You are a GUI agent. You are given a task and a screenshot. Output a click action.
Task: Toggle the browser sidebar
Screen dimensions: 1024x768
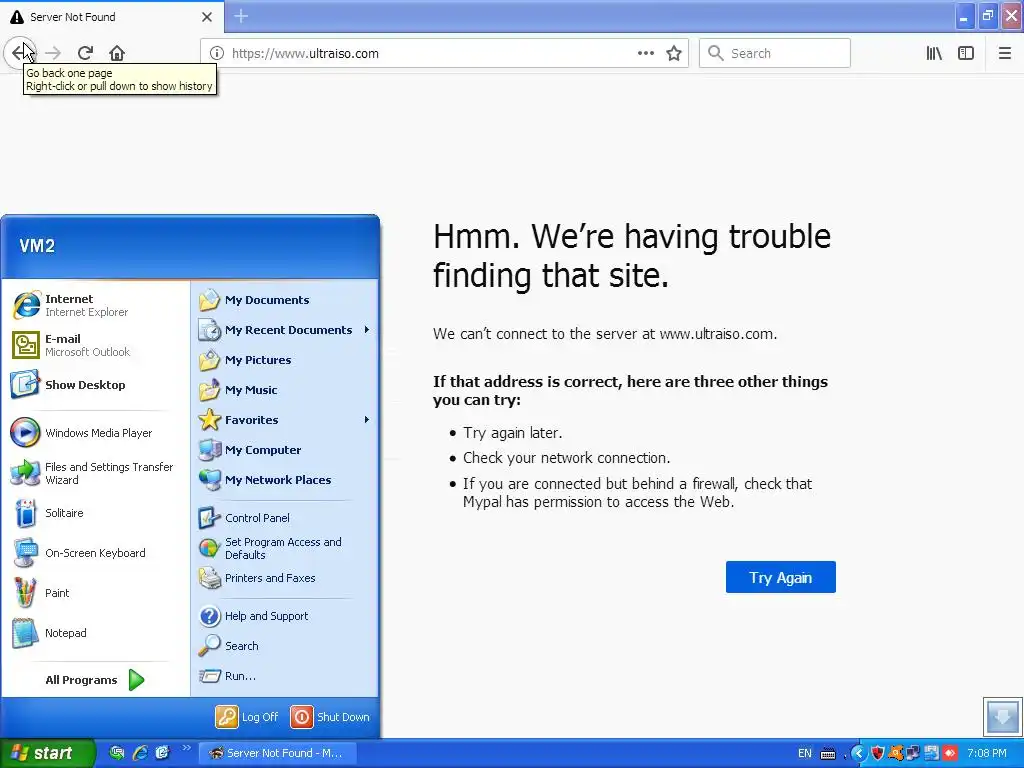[x=966, y=53]
